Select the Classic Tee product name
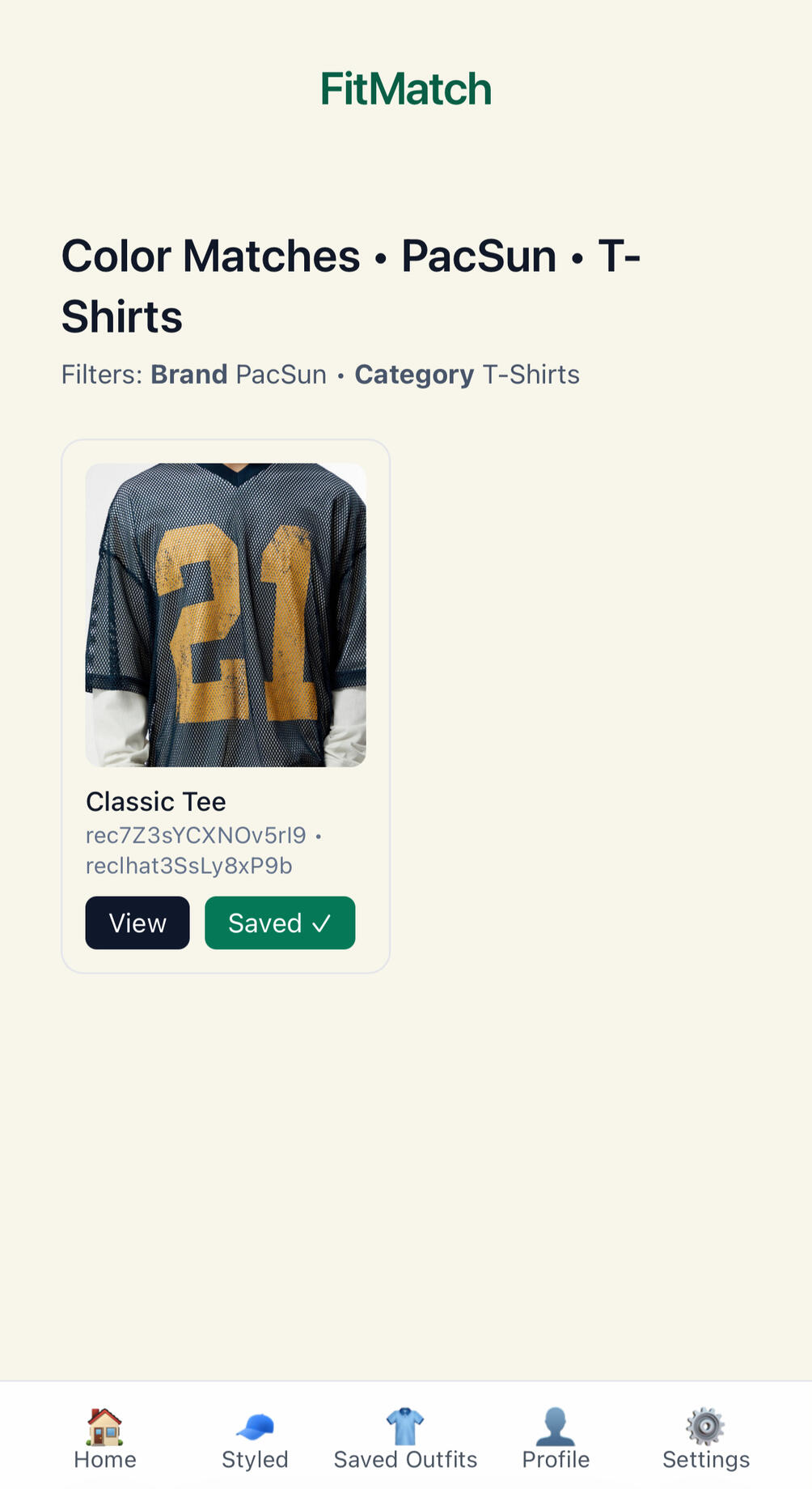The width and height of the screenshot is (812, 1489). click(156, 801)
